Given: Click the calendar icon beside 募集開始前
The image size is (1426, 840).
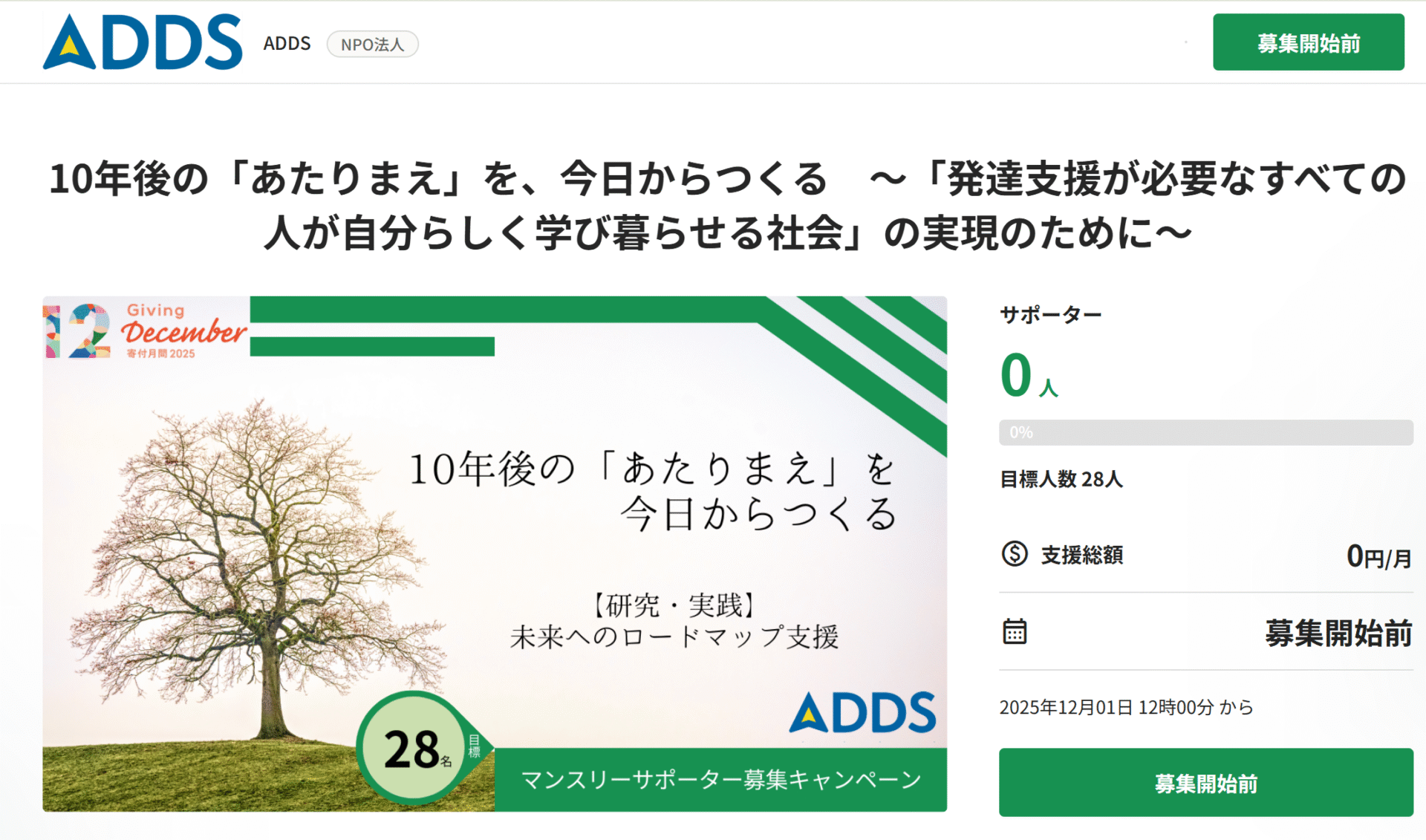Looking at the screenshot, I should pyautogui.click(x=1014, y=632).
